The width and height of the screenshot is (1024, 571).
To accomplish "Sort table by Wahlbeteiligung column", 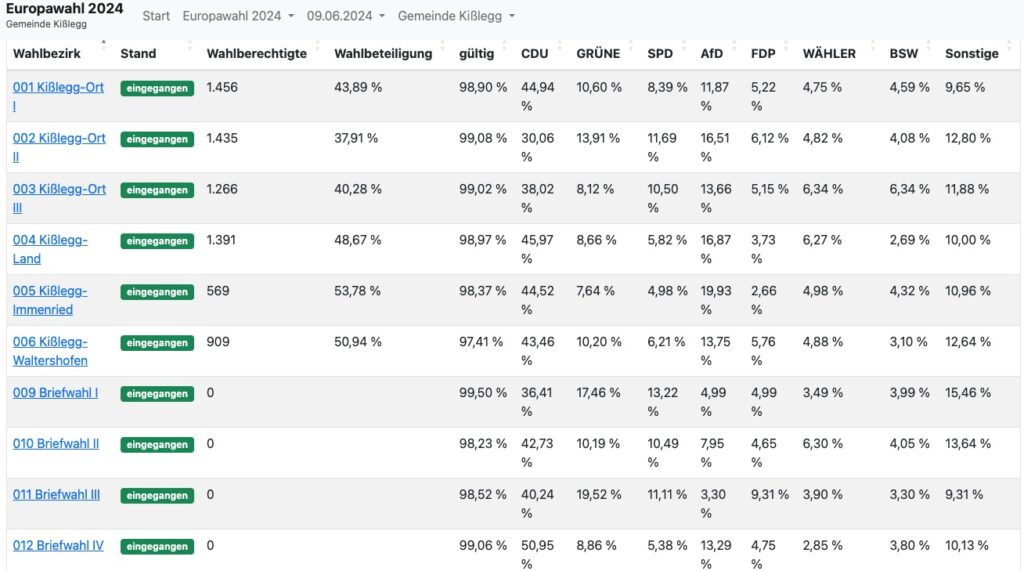I will [383, 54].
